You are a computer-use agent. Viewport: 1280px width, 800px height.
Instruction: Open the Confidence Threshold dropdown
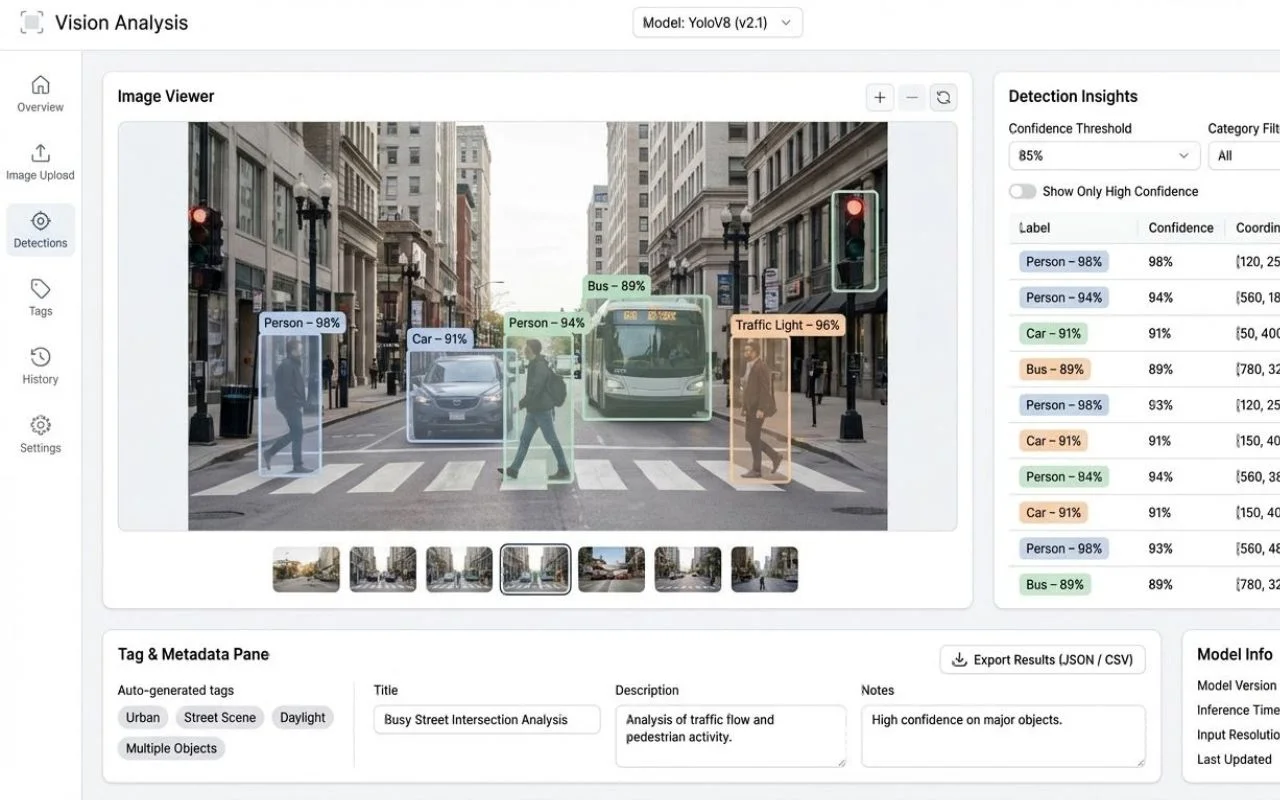[1103, 155]
